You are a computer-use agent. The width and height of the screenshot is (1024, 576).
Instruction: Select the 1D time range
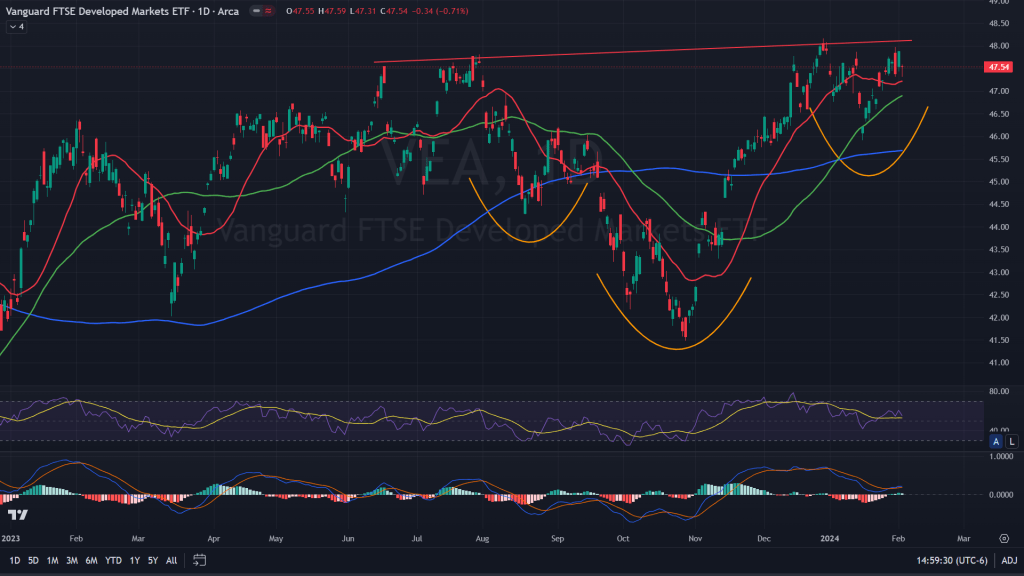pos(15,560)
